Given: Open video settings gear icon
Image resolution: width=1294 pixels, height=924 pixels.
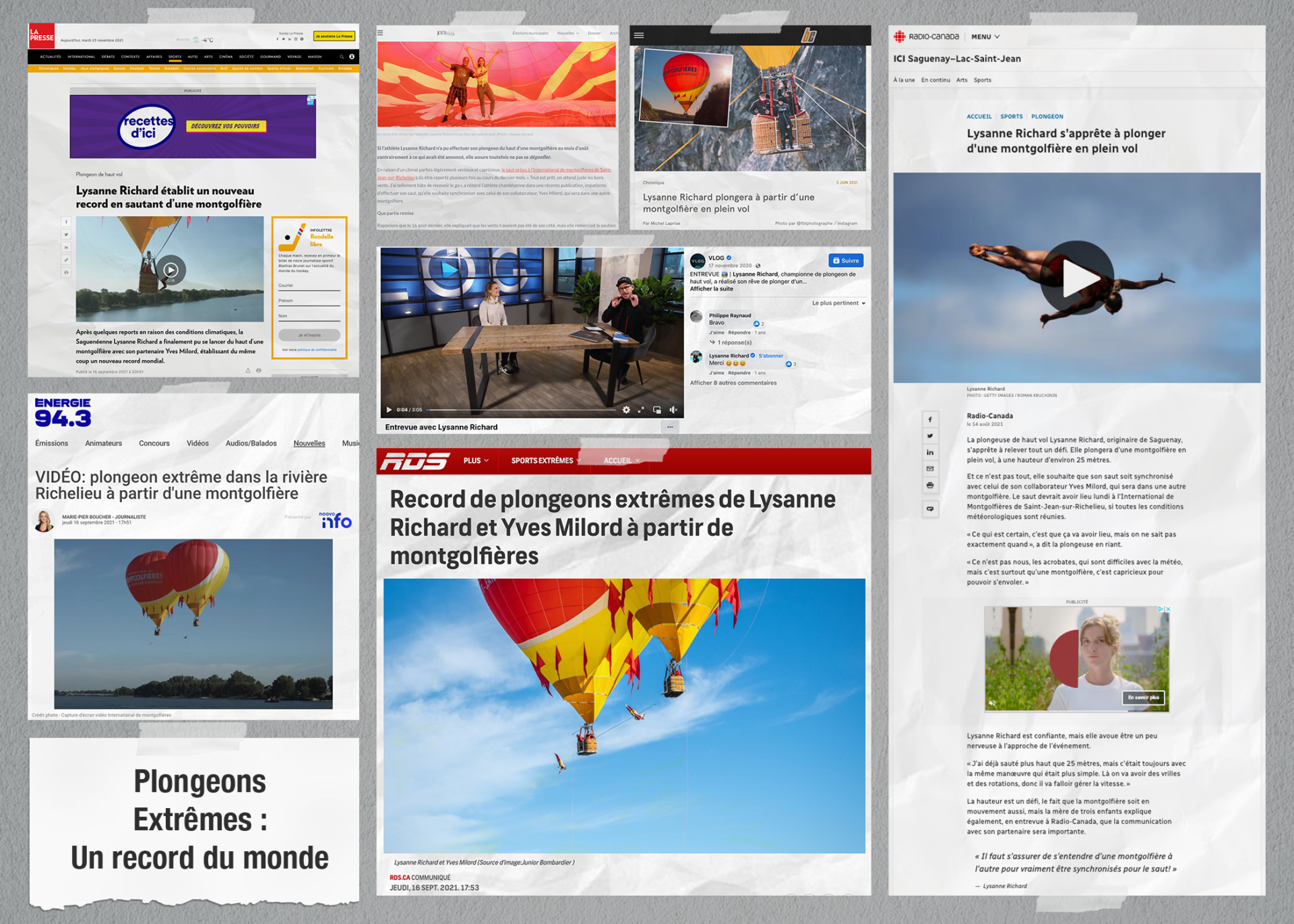Looking at the screenshot, I should (626, 410).
